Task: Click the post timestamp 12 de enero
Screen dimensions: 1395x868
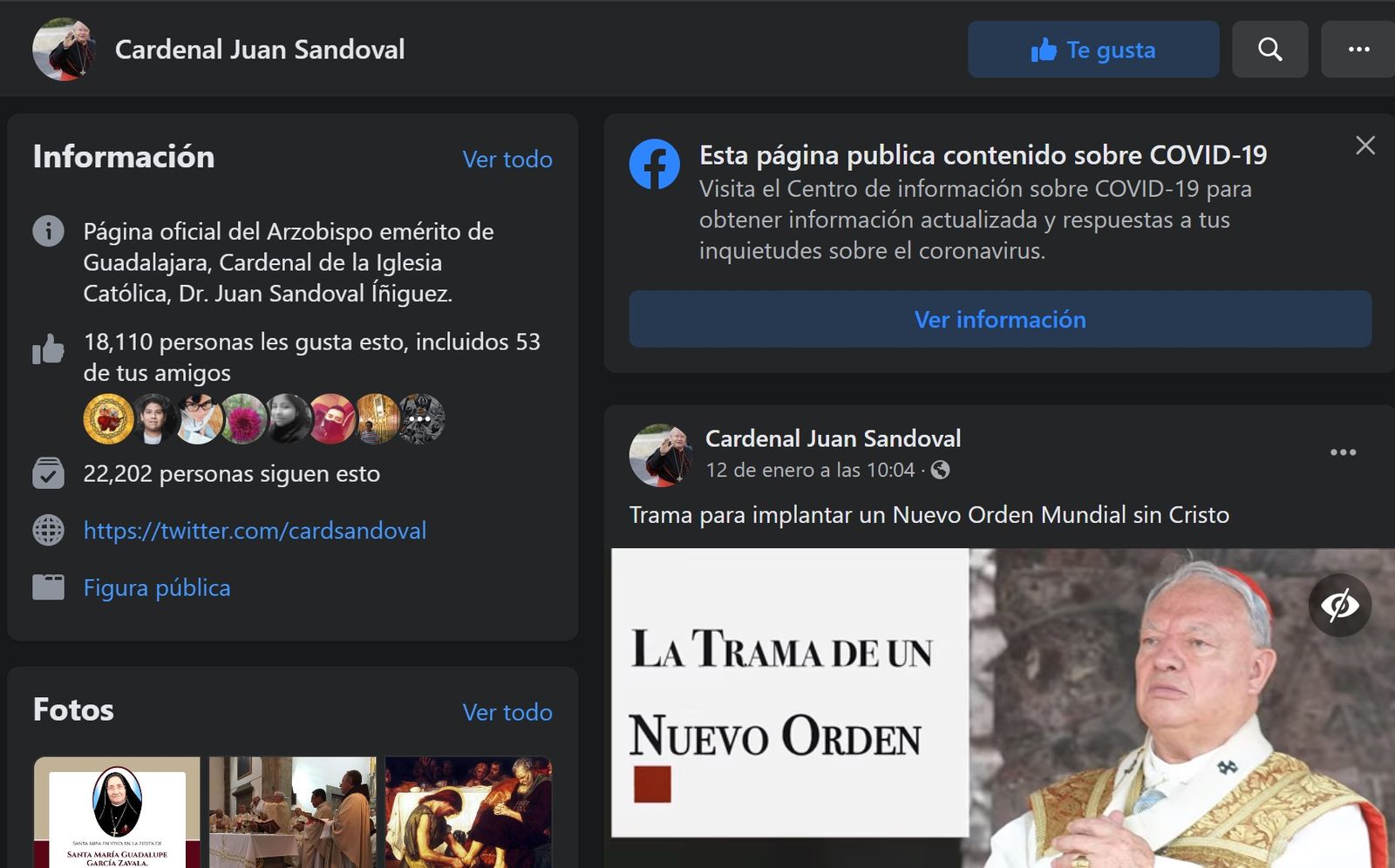Action: click(809, 471)
